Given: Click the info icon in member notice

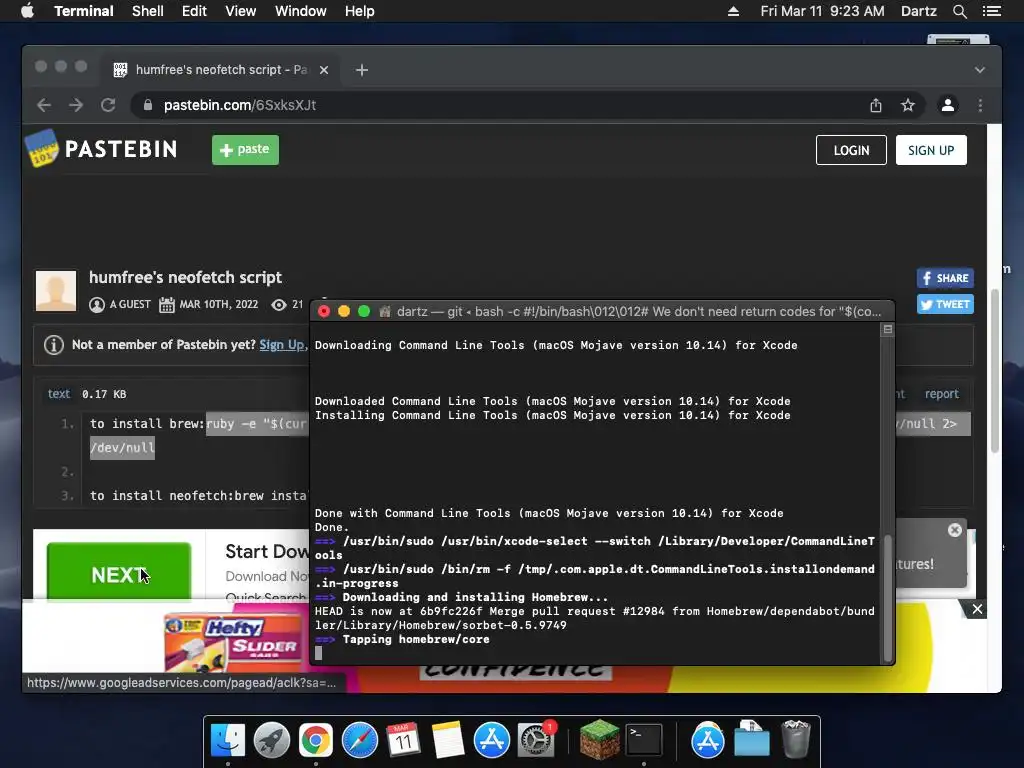Looking at the screenshot, I should point(54,345).
